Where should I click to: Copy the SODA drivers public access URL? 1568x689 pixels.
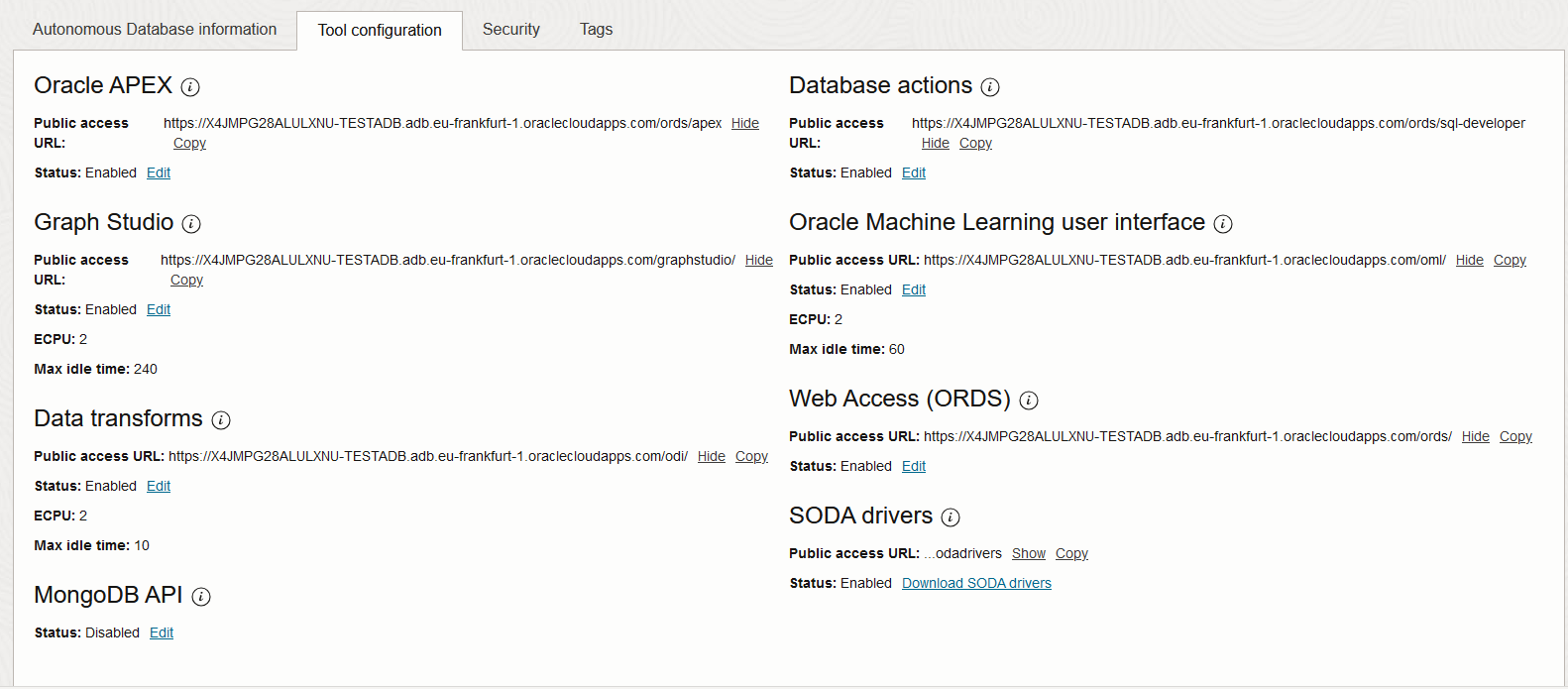click(1071, 553)
